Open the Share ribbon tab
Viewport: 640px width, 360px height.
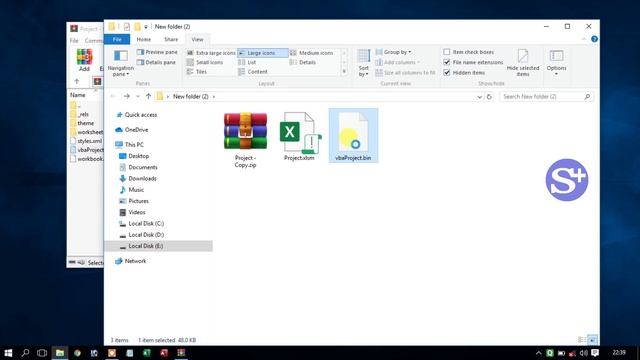171,40
